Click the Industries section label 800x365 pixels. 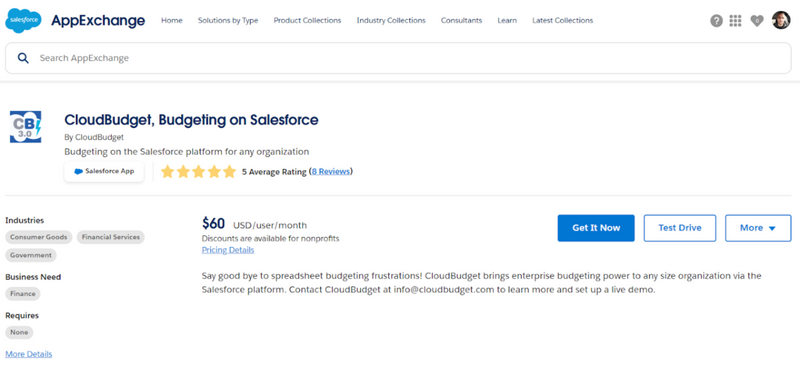point(24,221)
